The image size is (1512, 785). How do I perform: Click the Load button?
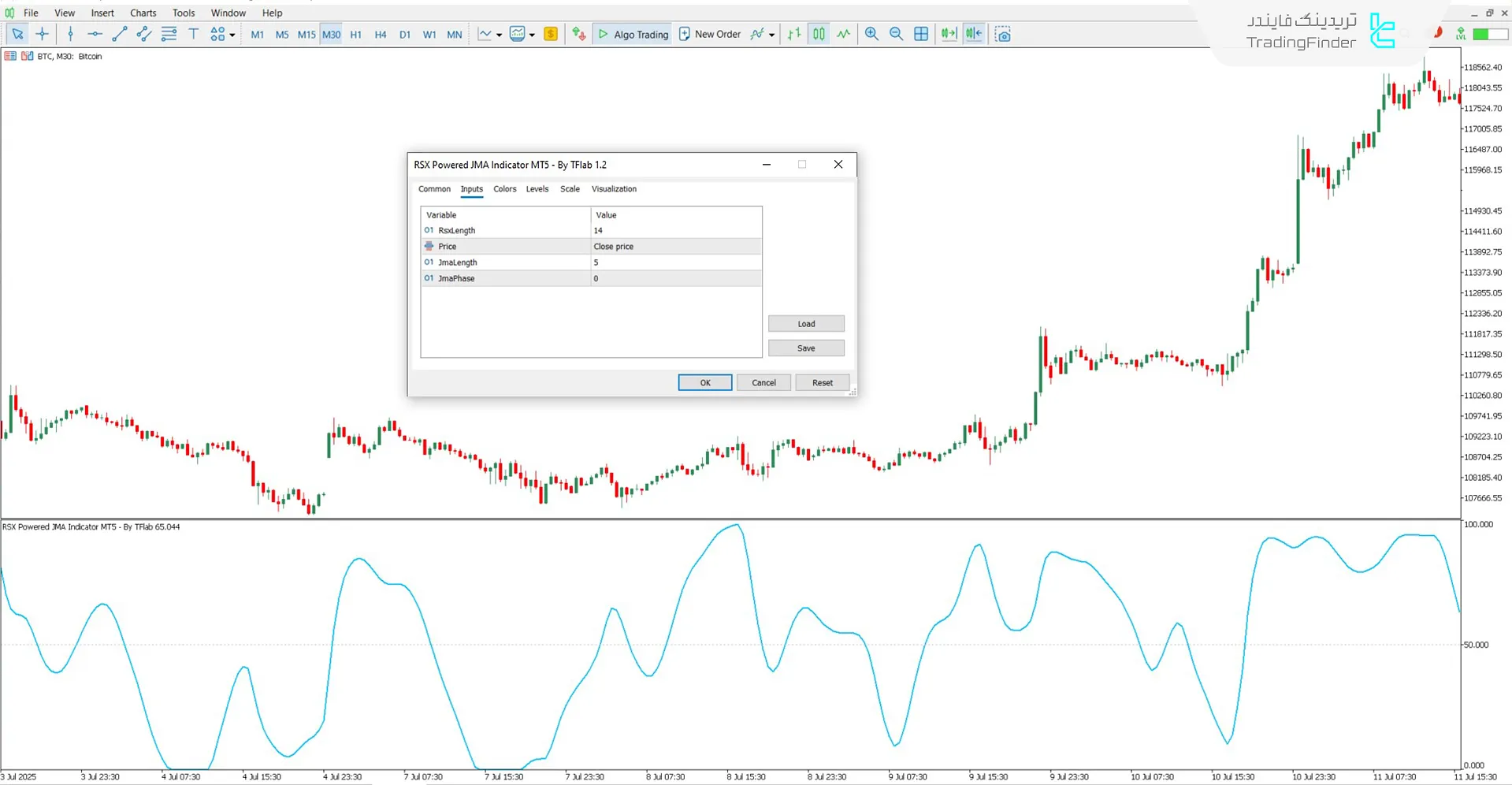pos(806,324)
